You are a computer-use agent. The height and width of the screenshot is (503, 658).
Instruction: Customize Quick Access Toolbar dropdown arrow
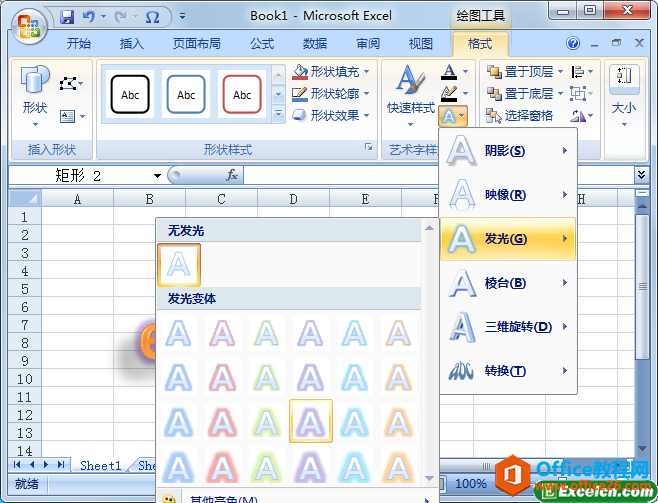(183, 17)
